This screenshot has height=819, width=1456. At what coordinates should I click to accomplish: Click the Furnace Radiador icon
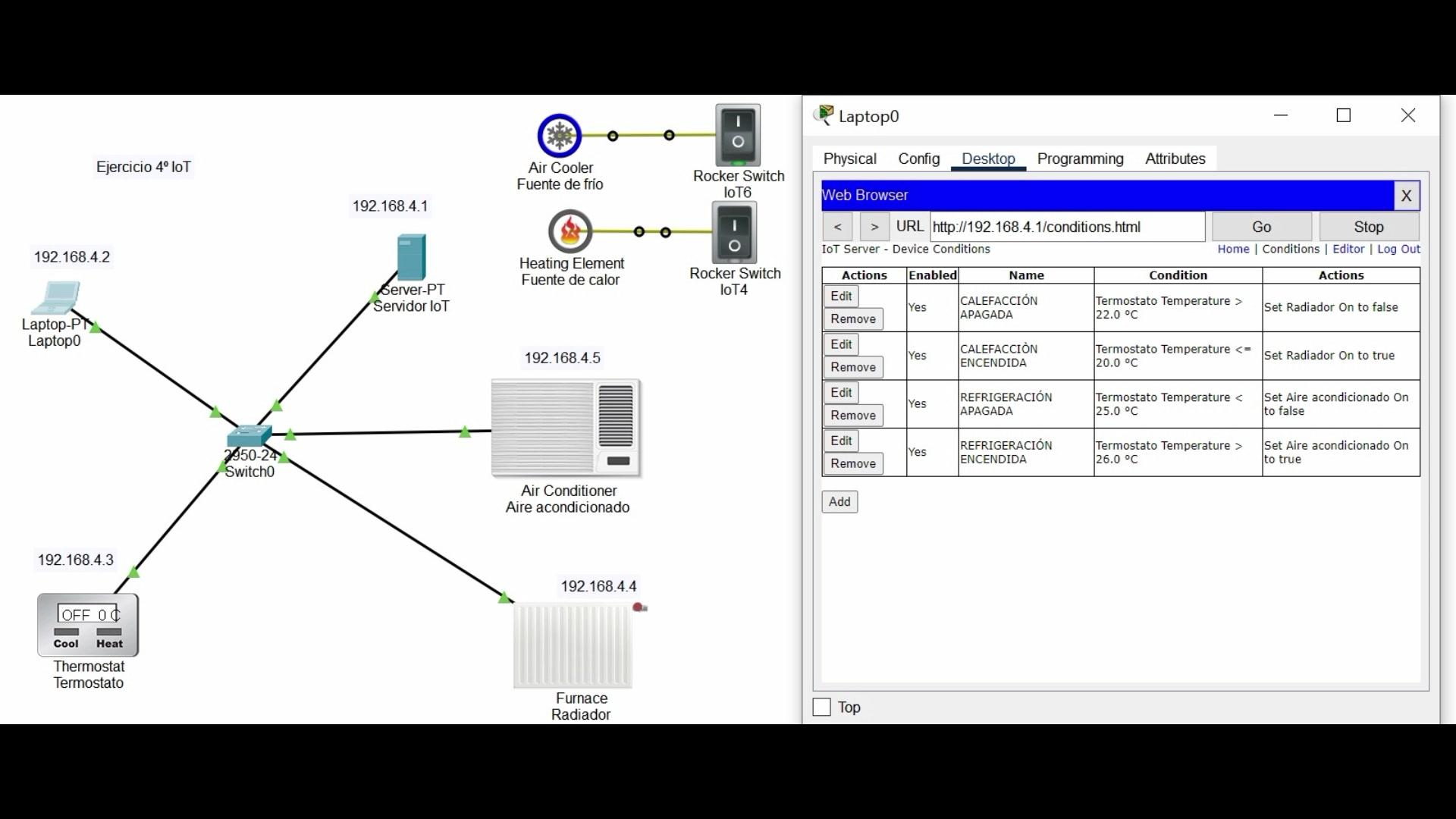coord(573,645)
